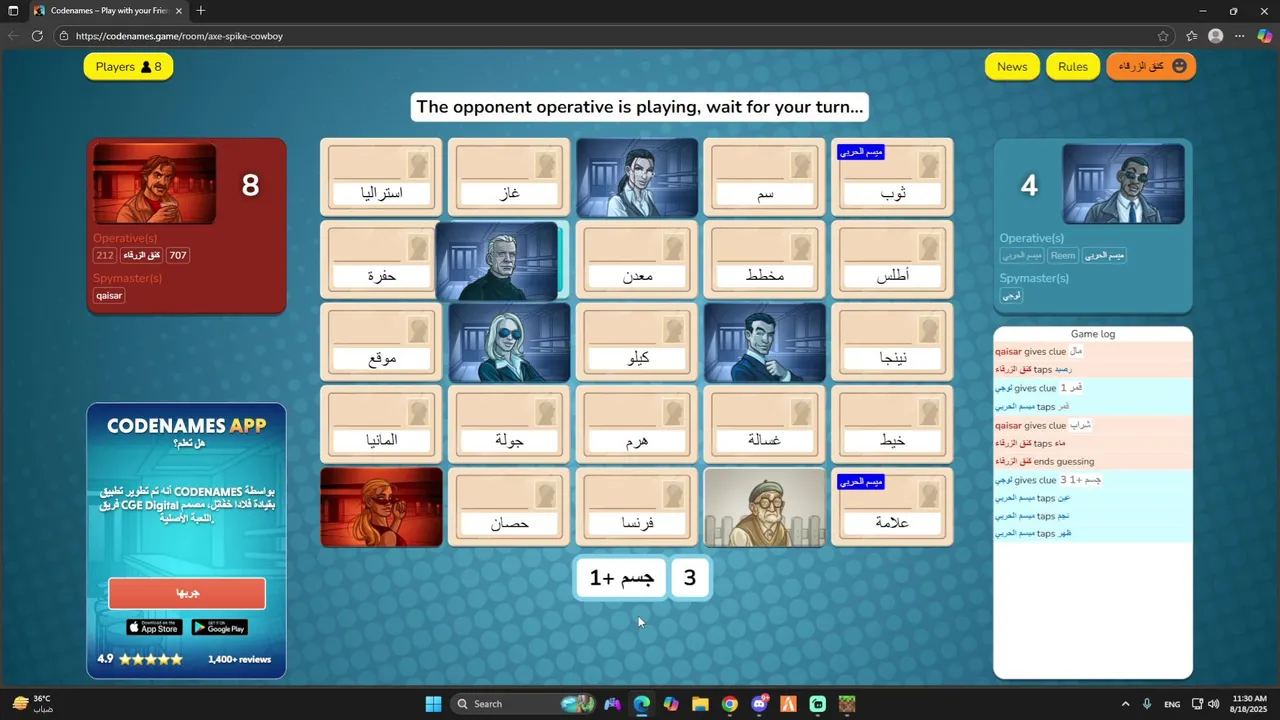
Task: Tap the agent icon on the حصان card
Action: [545, 495]
